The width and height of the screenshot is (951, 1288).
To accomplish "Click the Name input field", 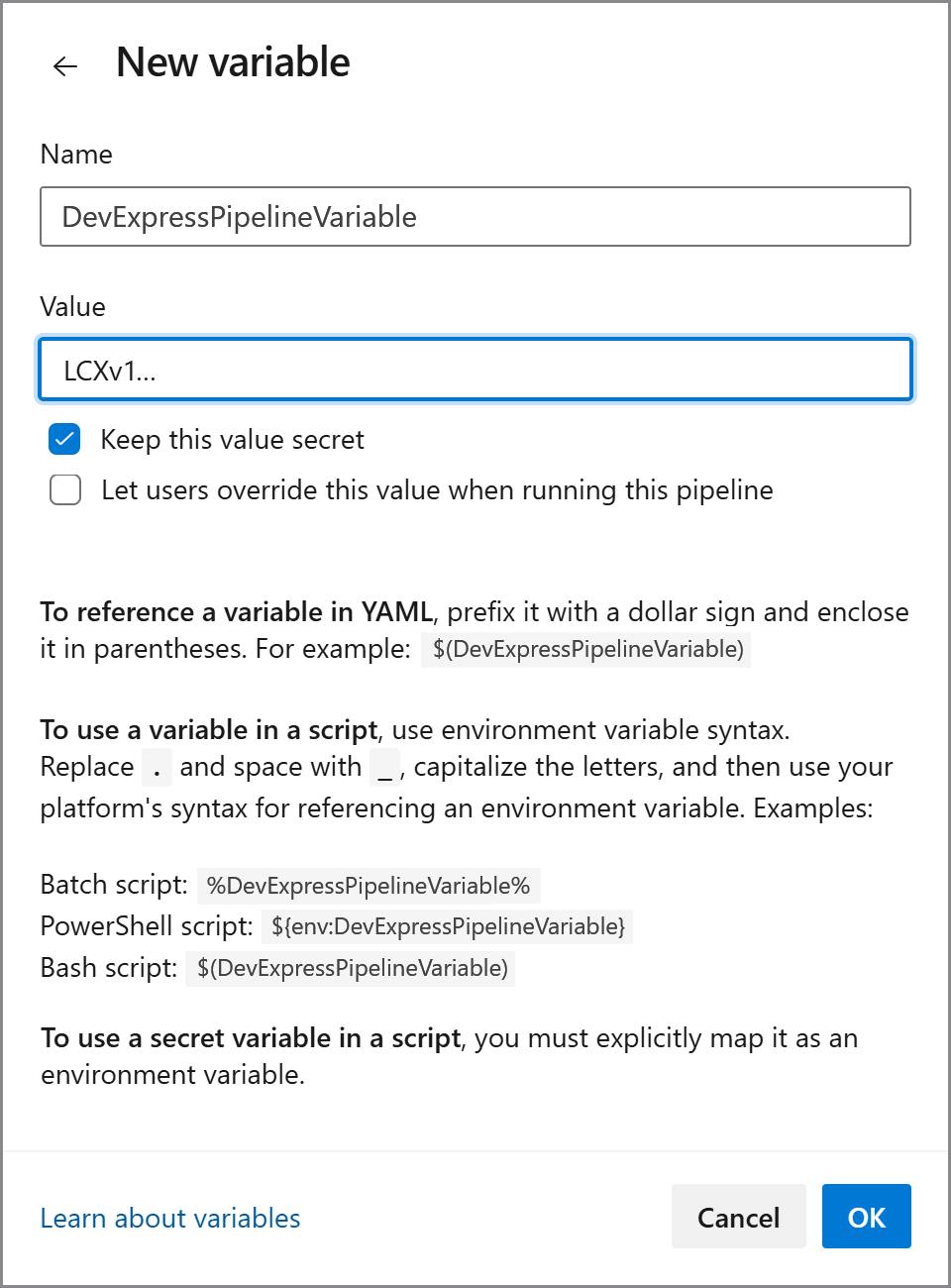I will [x=475, y=217].
